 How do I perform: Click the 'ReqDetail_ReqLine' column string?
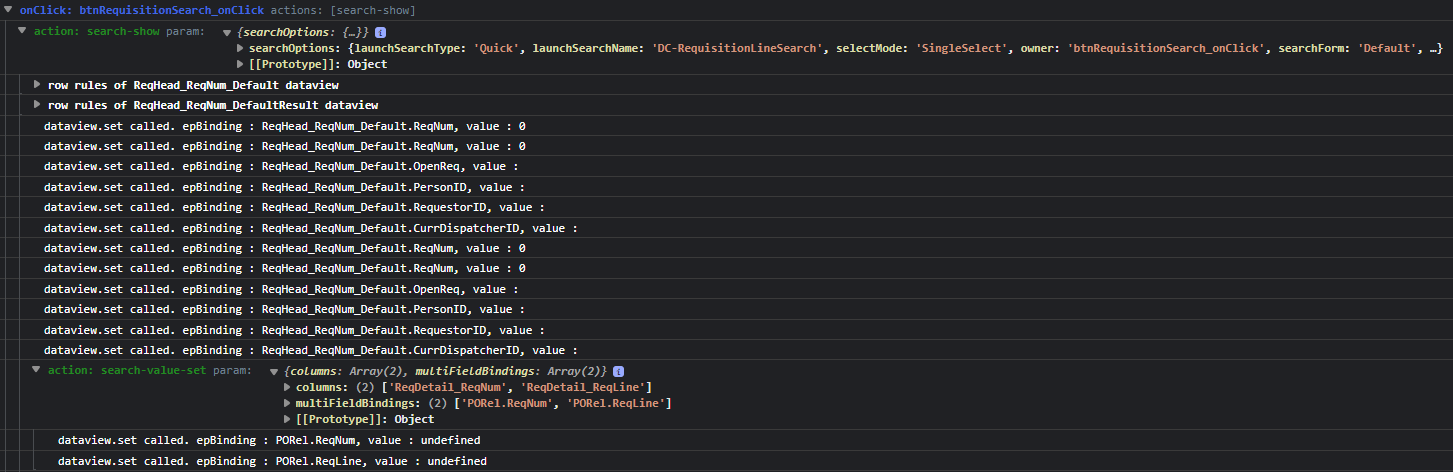tap(589, 387)
